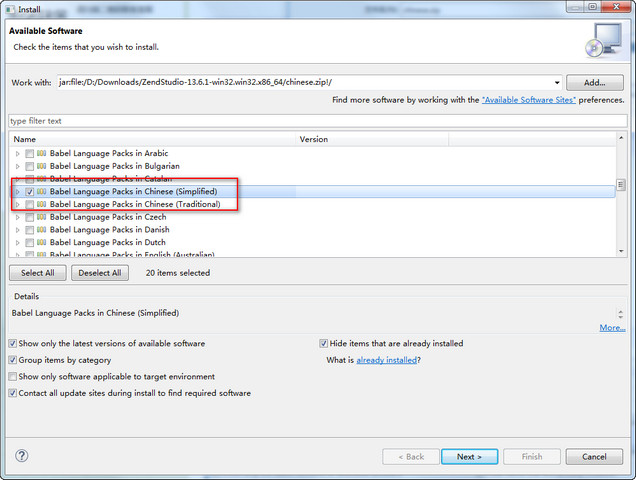Click the Arabic language pack category icon
Viewport: 636px width, 480px height.
pos(42,153)
